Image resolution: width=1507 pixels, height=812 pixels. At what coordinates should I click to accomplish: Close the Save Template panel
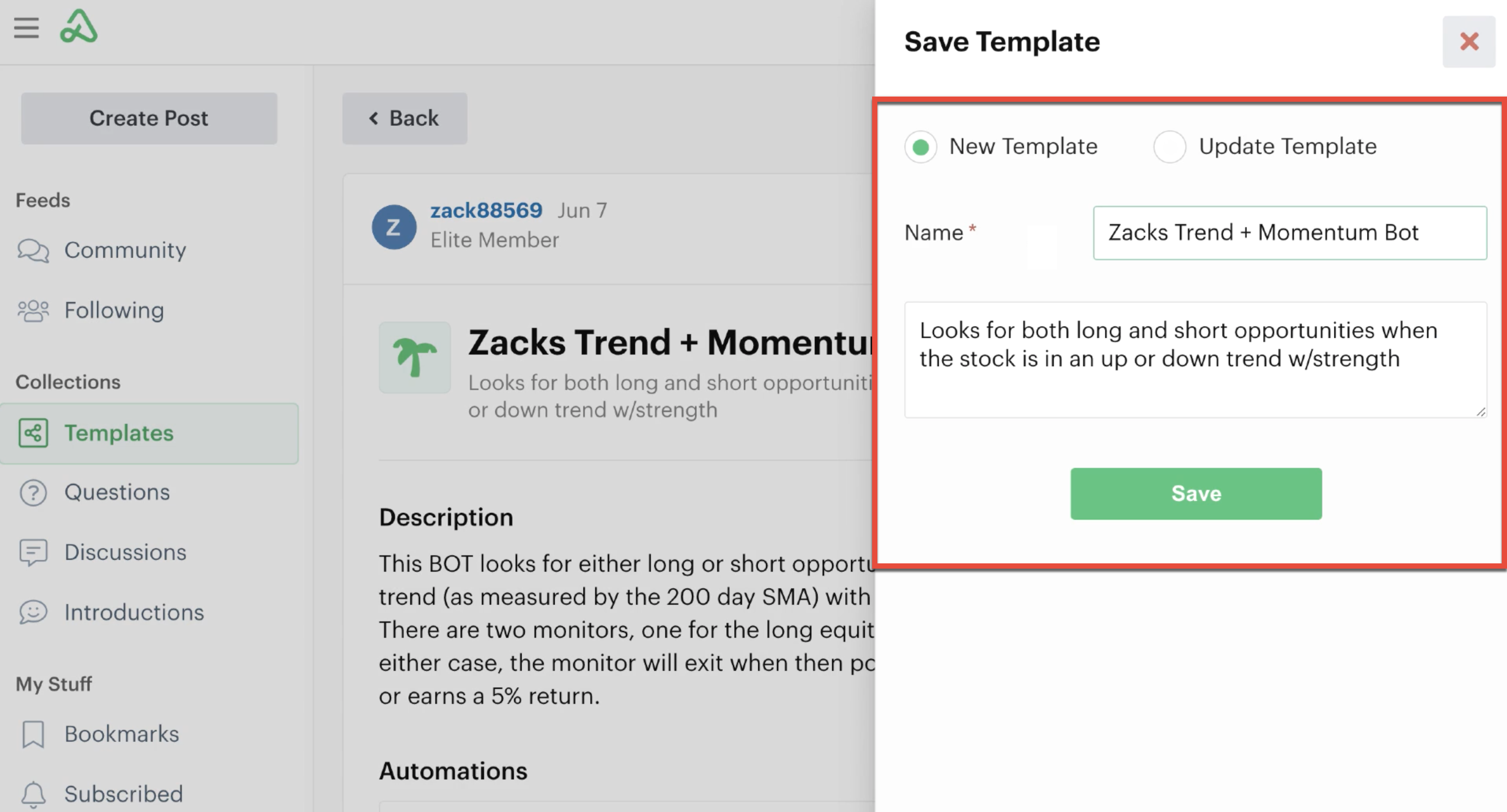click(1468, 41)
